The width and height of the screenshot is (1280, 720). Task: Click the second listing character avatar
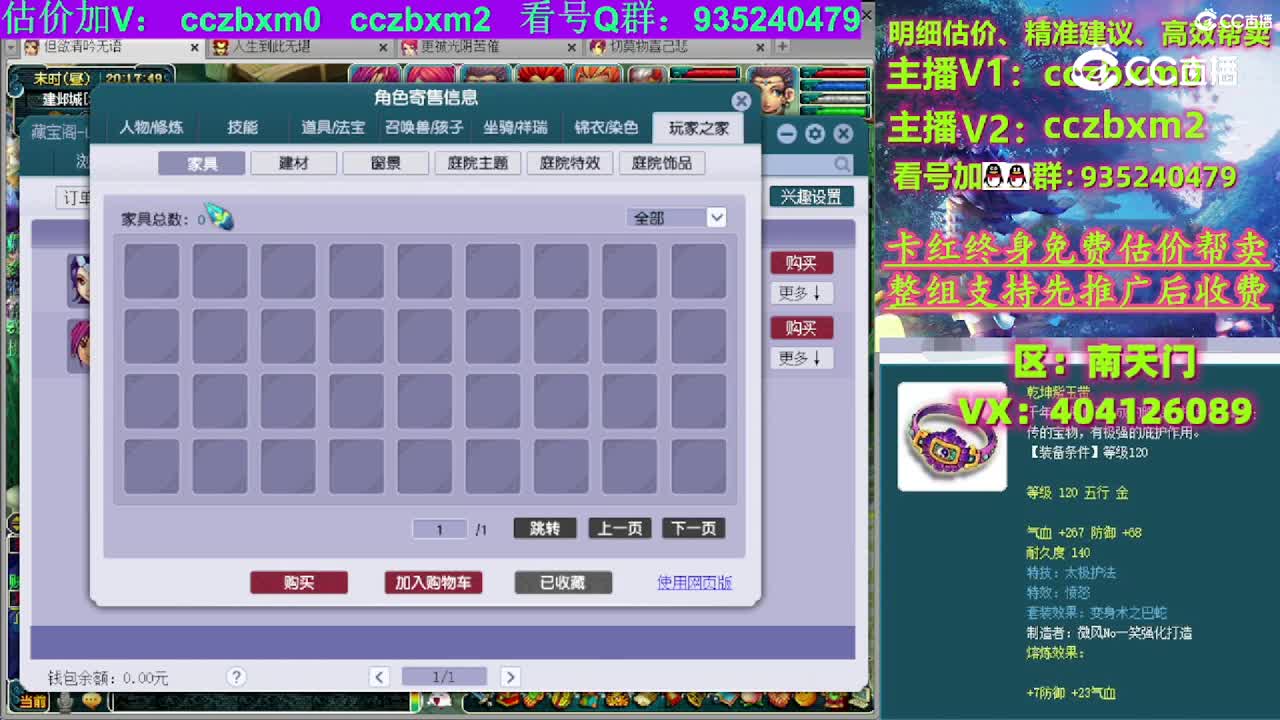click(78, 345)
